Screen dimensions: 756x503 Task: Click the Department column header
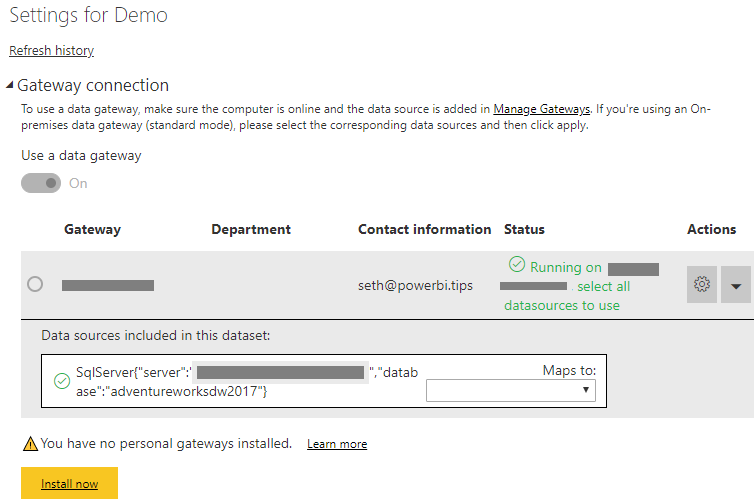coord(251,229)
